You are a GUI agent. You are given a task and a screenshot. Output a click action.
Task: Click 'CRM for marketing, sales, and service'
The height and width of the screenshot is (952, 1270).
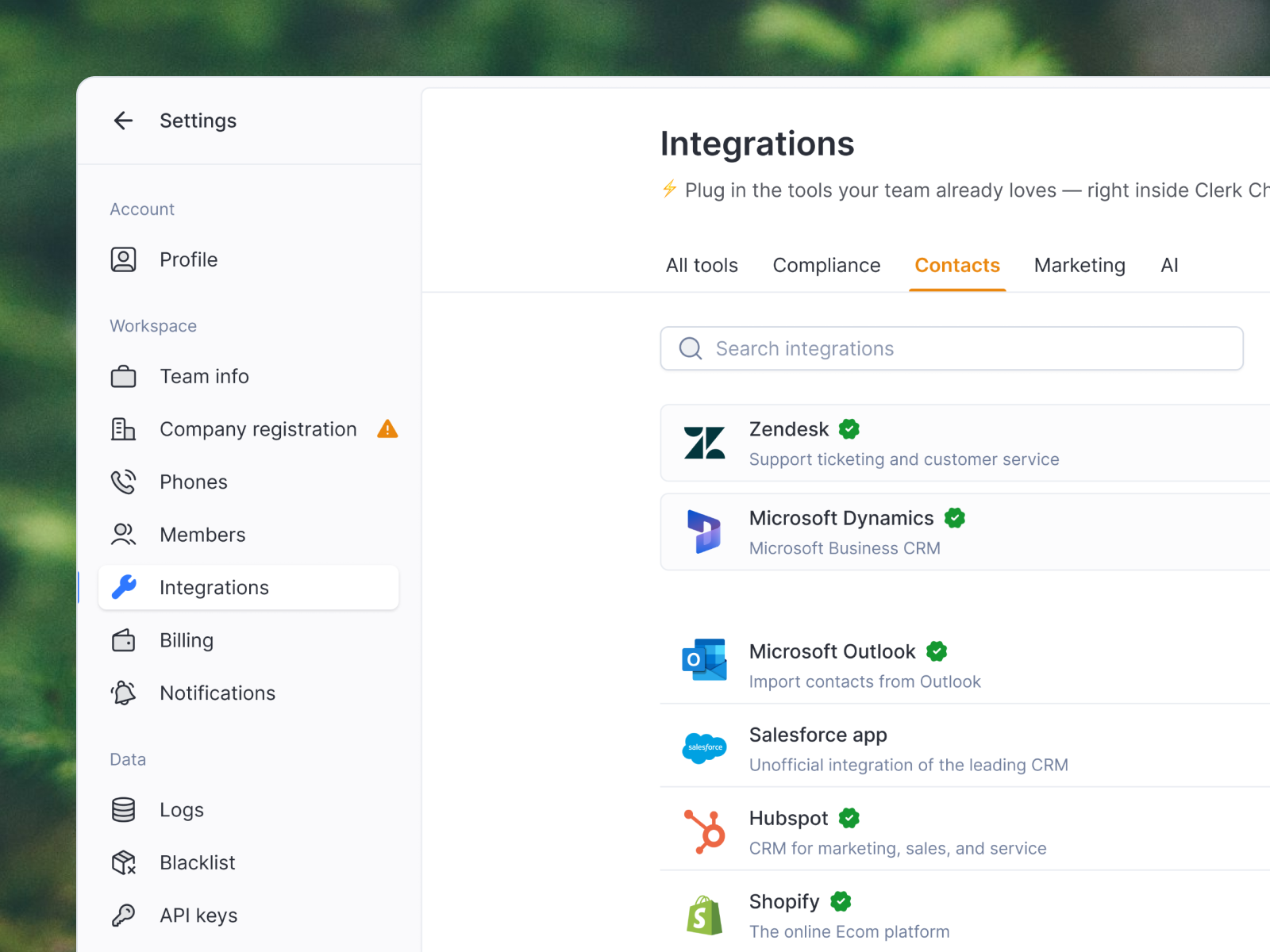click(x=898, y=848)
